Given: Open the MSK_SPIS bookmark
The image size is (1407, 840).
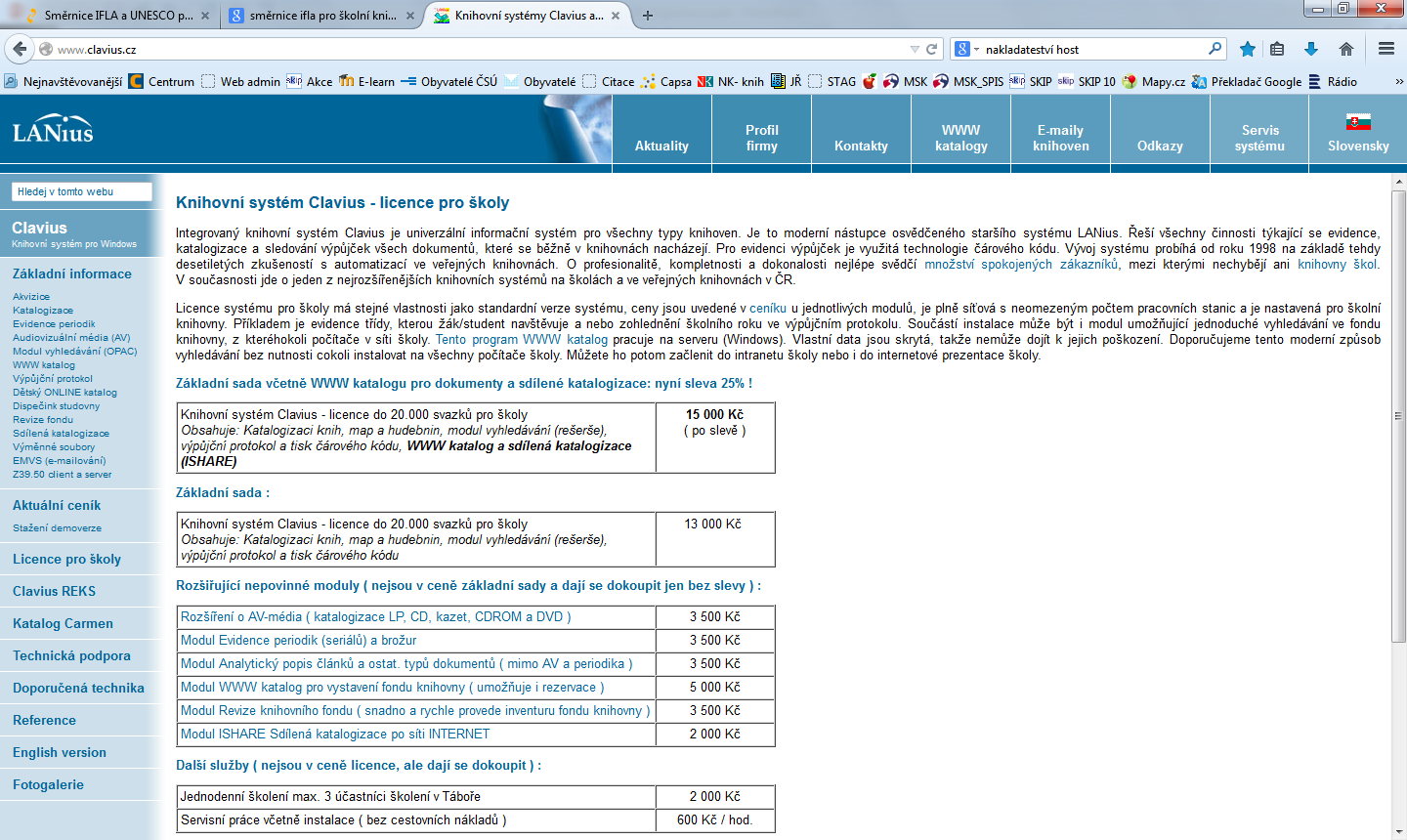Looking at the screenshot, I should coord(968,81).
